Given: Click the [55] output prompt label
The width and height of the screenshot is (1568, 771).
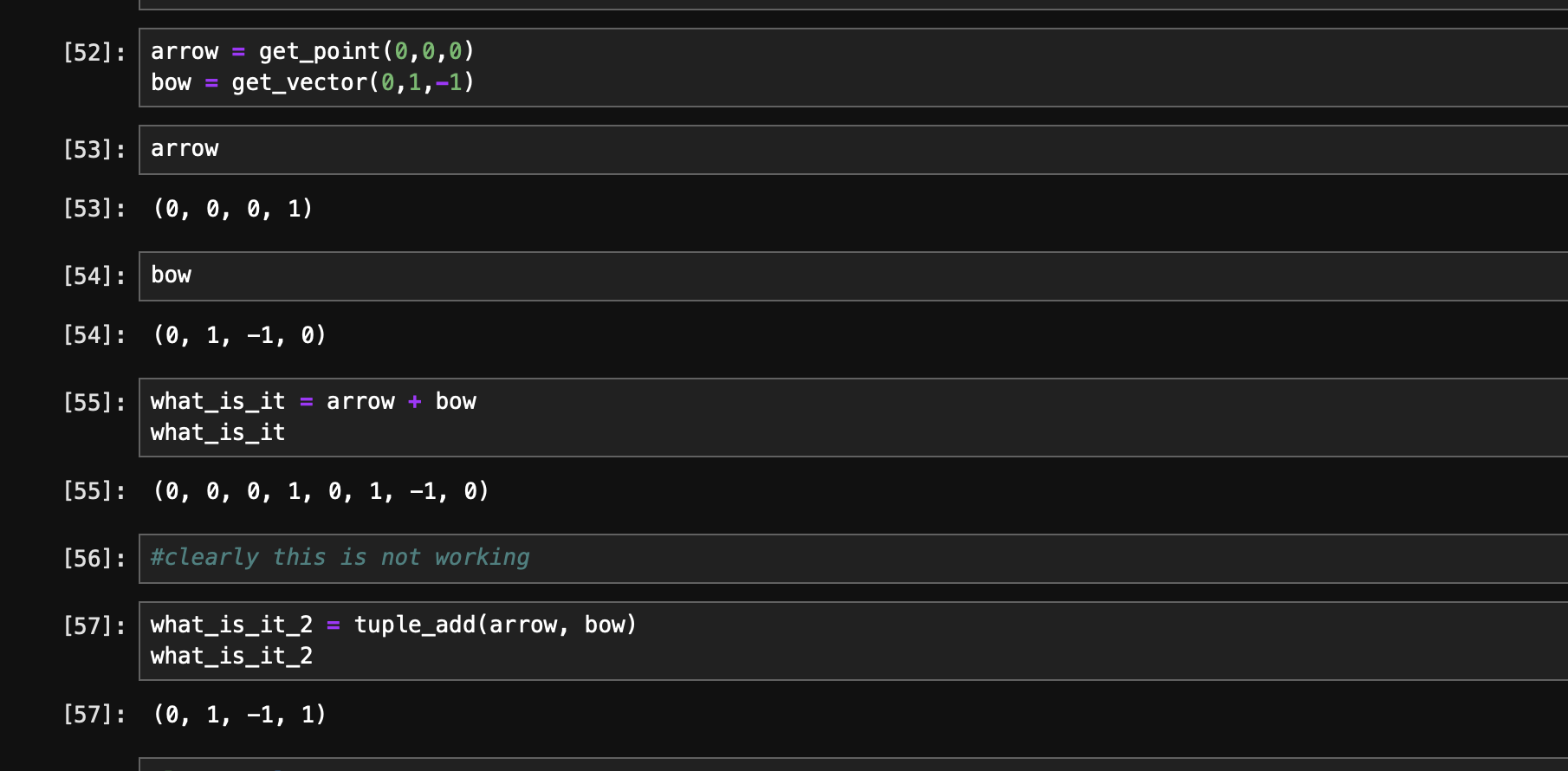Looking at the screenshot, I should point(94,491).
